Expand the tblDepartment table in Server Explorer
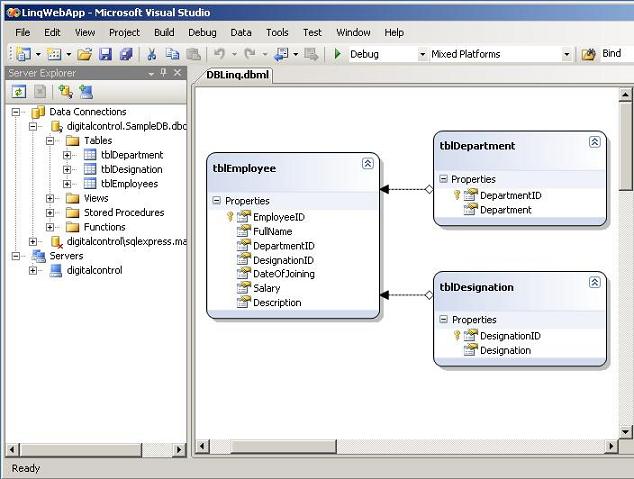This screenshot has height=479, width=634. 67,155
